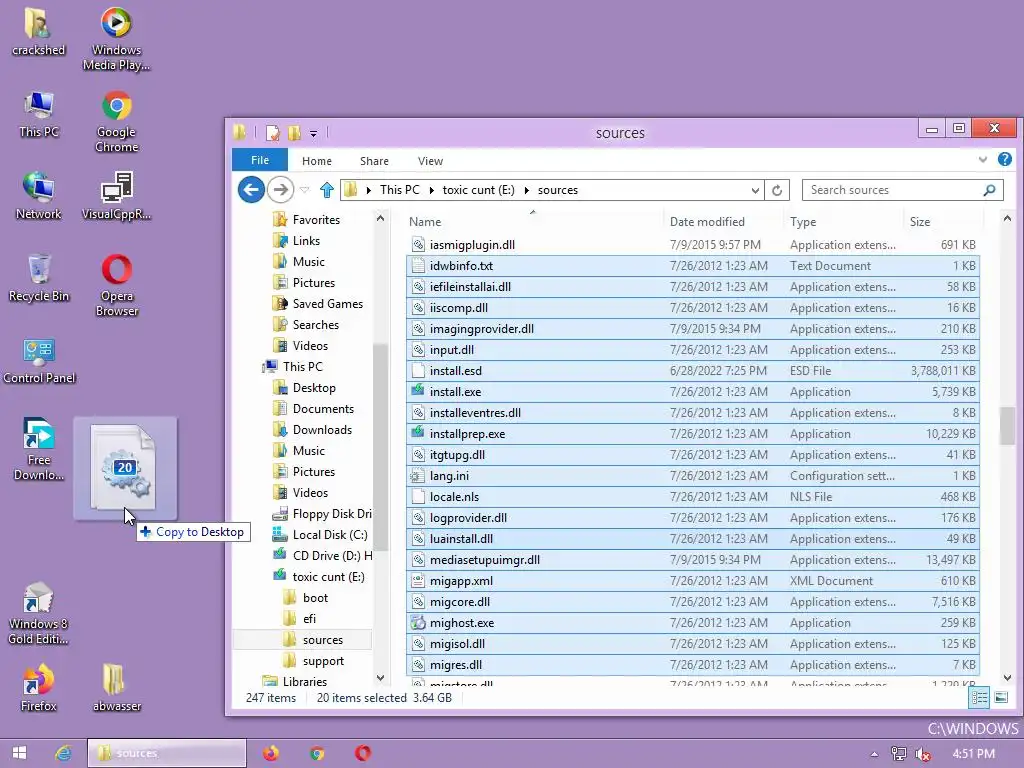Click the file list vertical scrollbar thumb
Viewport: 1024px width, 768px height.
[x=1007, y=426]
